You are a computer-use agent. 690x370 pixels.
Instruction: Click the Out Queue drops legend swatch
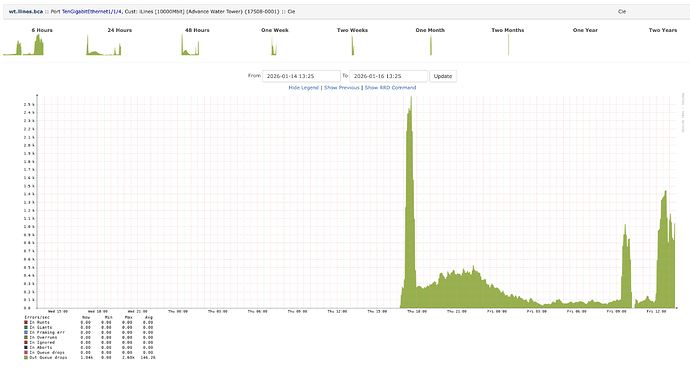(26, 358)
